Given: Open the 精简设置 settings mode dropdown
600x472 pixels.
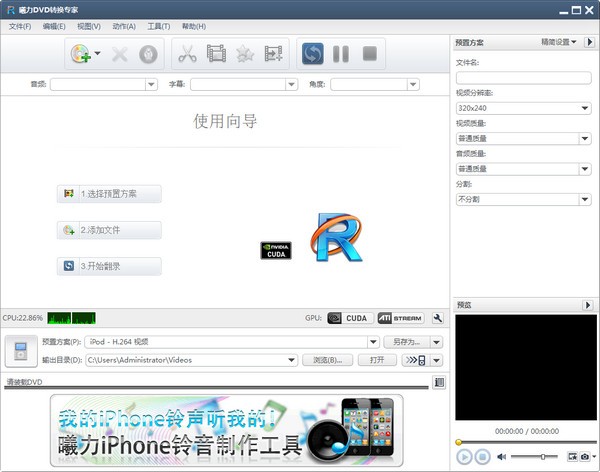Looking at the screenshot, I should (559, 42).
